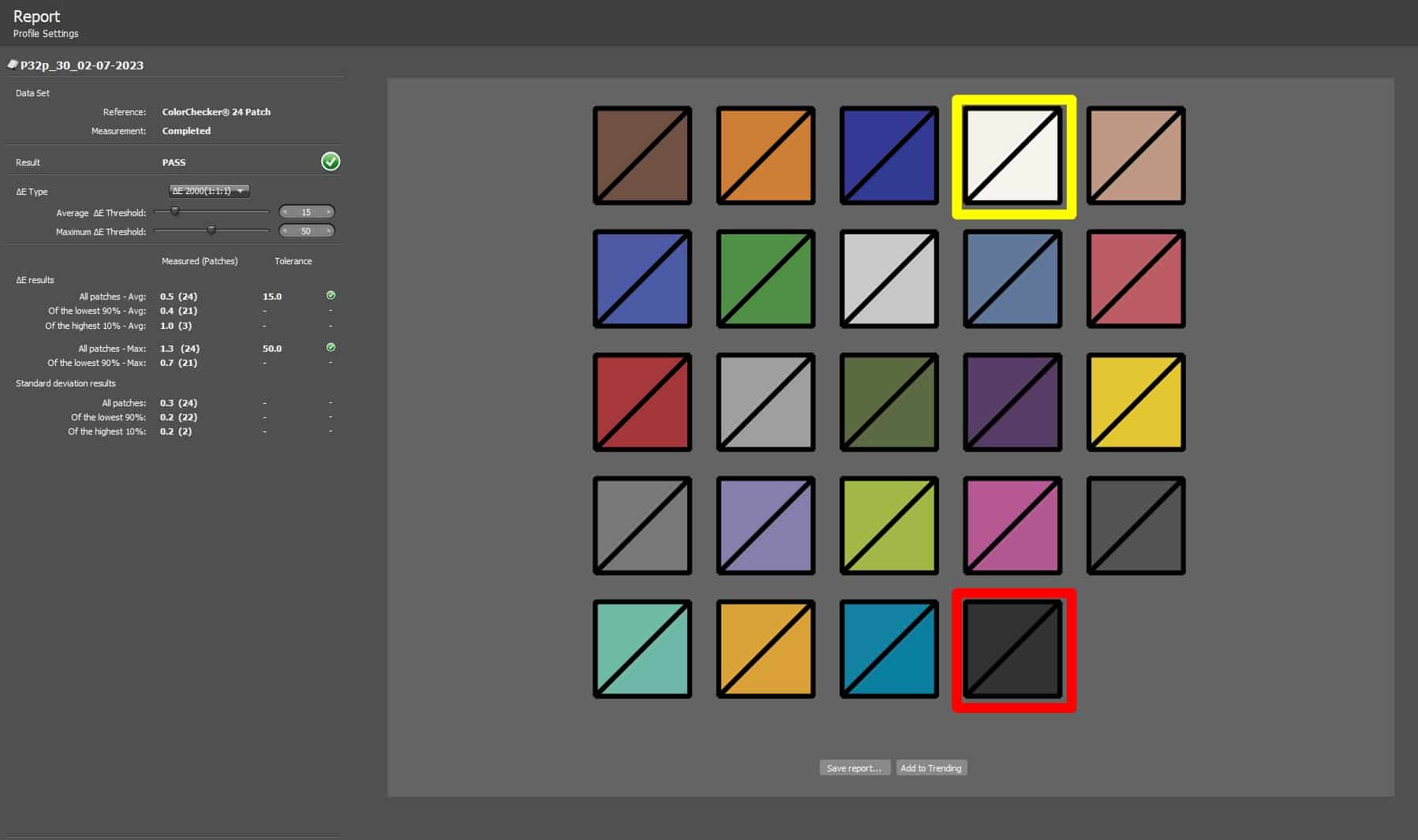Pick the bright yellow color patch

(1136, 402)
